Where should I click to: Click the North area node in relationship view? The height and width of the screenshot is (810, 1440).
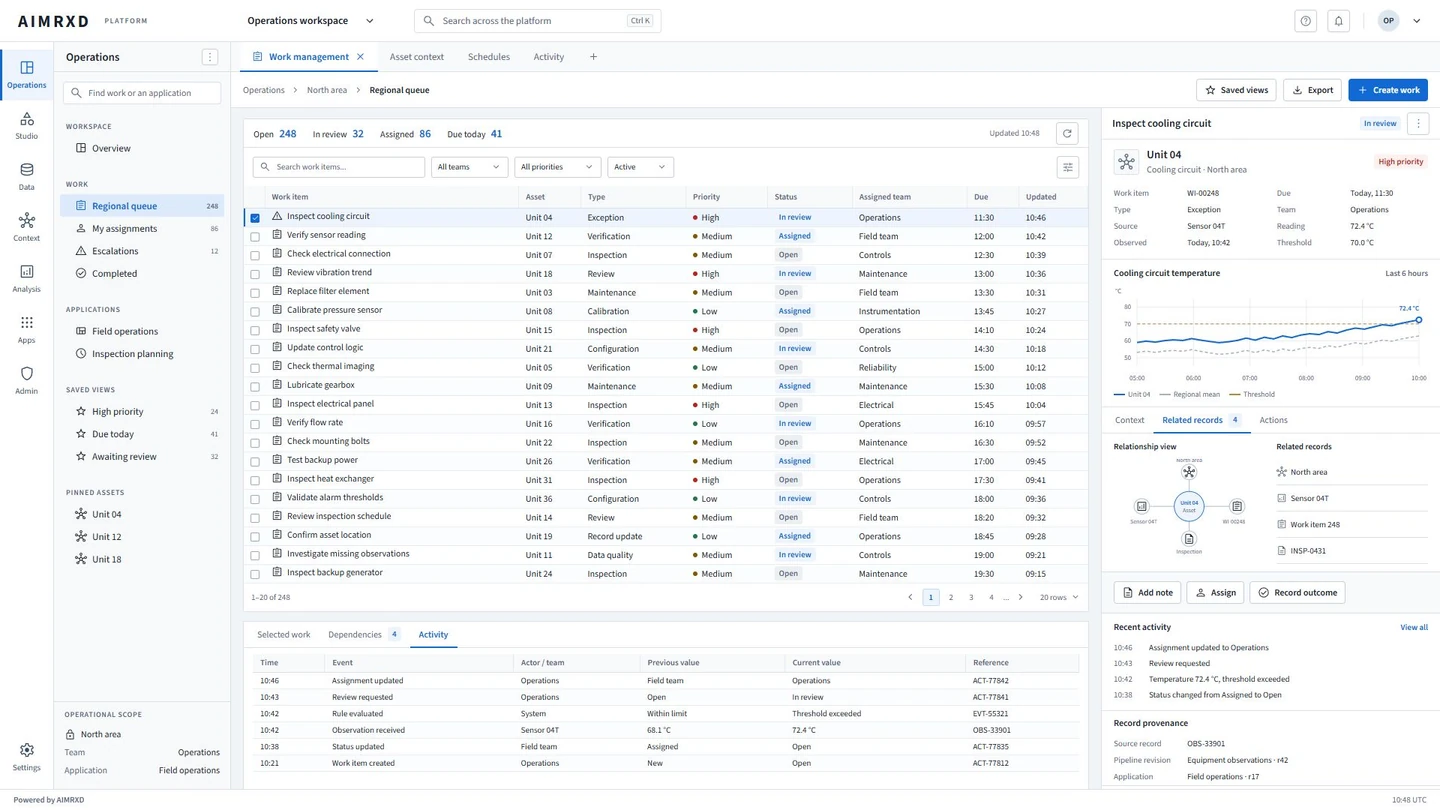pyautogui.click(x=1189, y=472)
